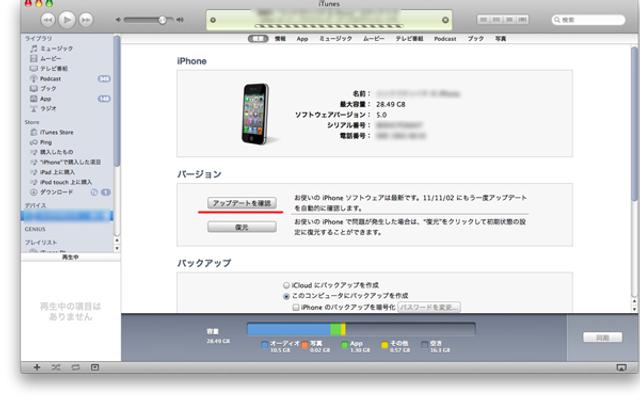Switch to the ブック tab

(x=476, y=39)
